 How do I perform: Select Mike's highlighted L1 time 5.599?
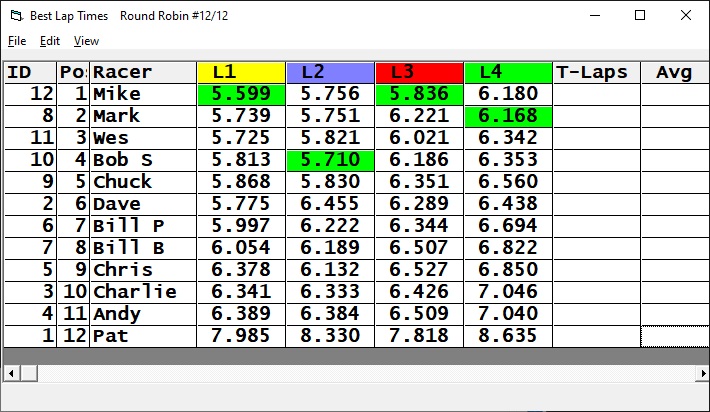coord(241,94)
